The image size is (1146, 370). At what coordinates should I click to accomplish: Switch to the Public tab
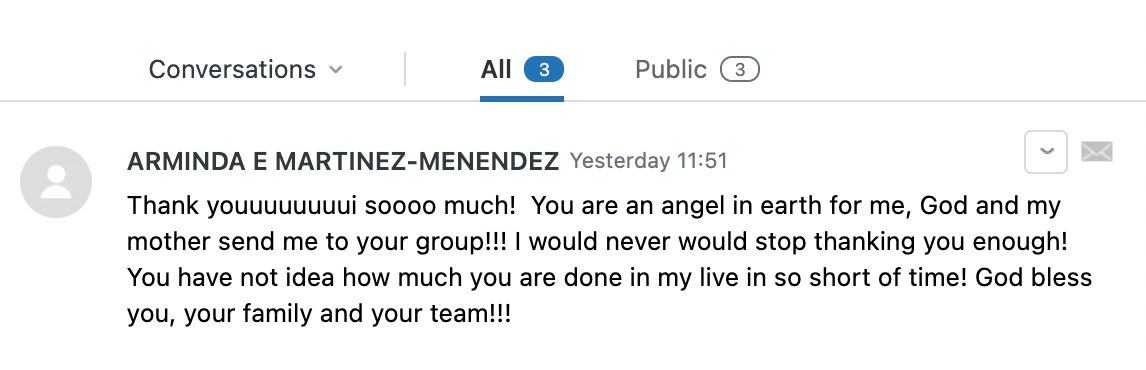[x=697, y=69]
